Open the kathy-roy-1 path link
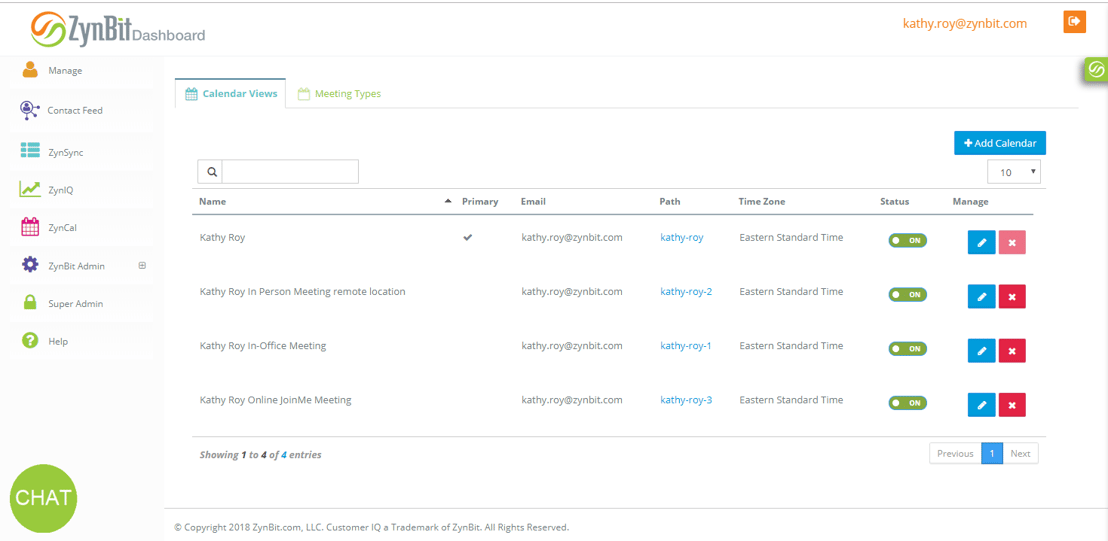Screen dimensions: 1108x541 [x=685, y=346]
